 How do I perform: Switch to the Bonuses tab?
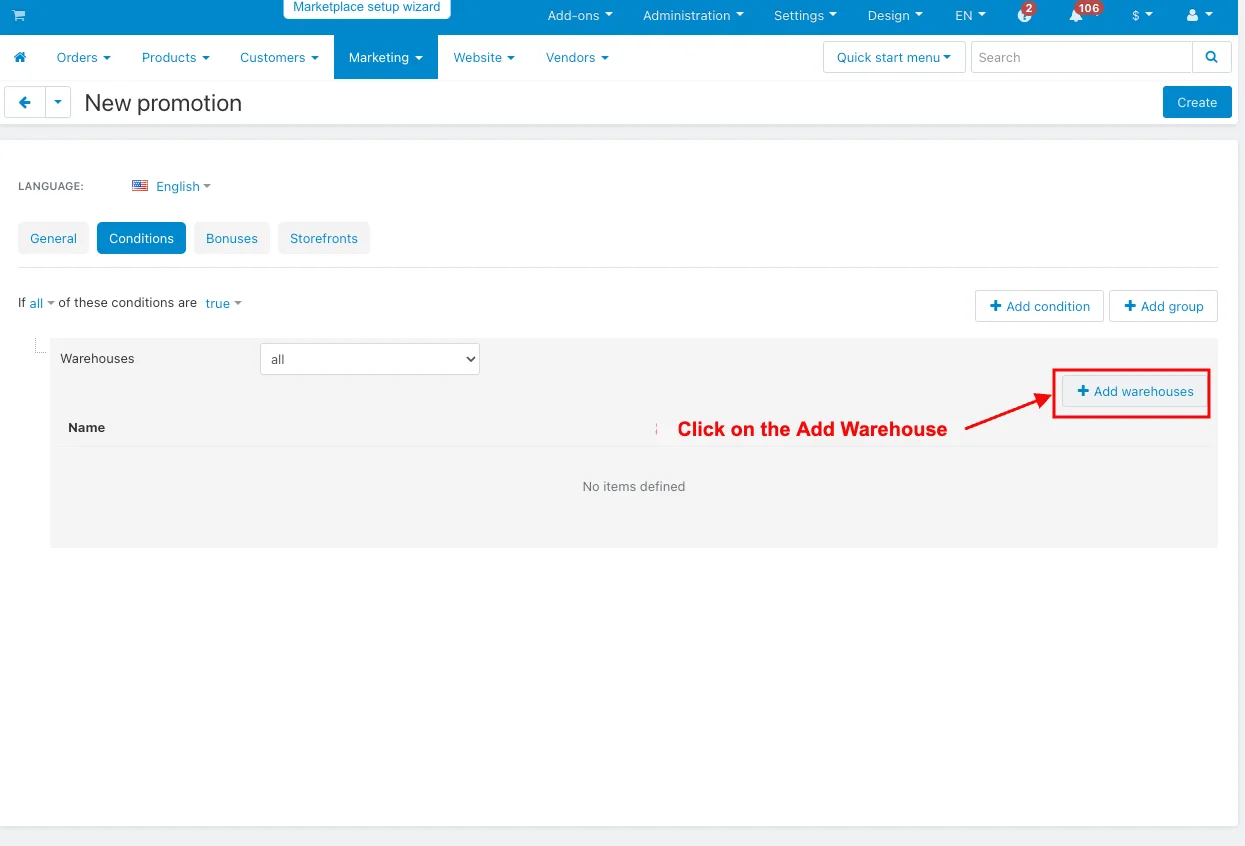coord(232,239)
